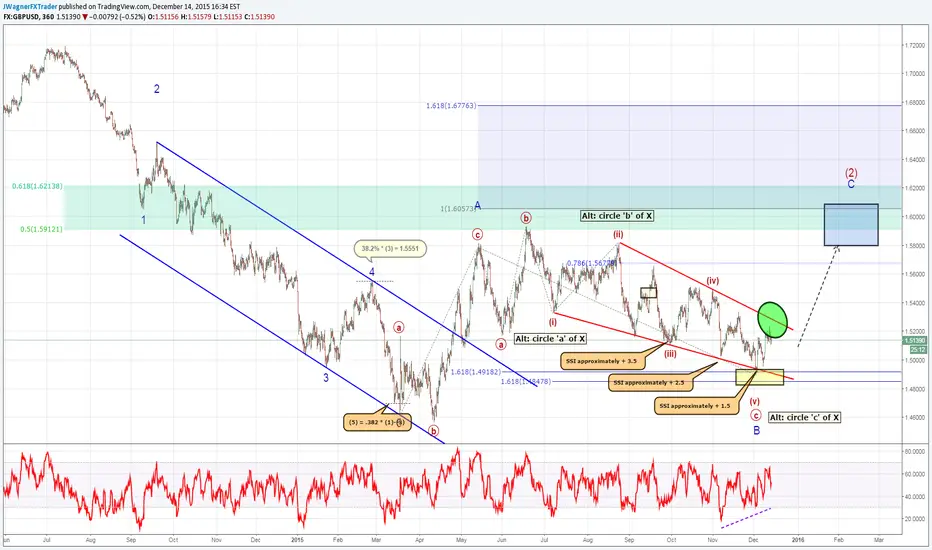The image size is (932, 550).
Task: Select circled 'a' beside Alt circle 'a' label
Action: click(501, 344)
